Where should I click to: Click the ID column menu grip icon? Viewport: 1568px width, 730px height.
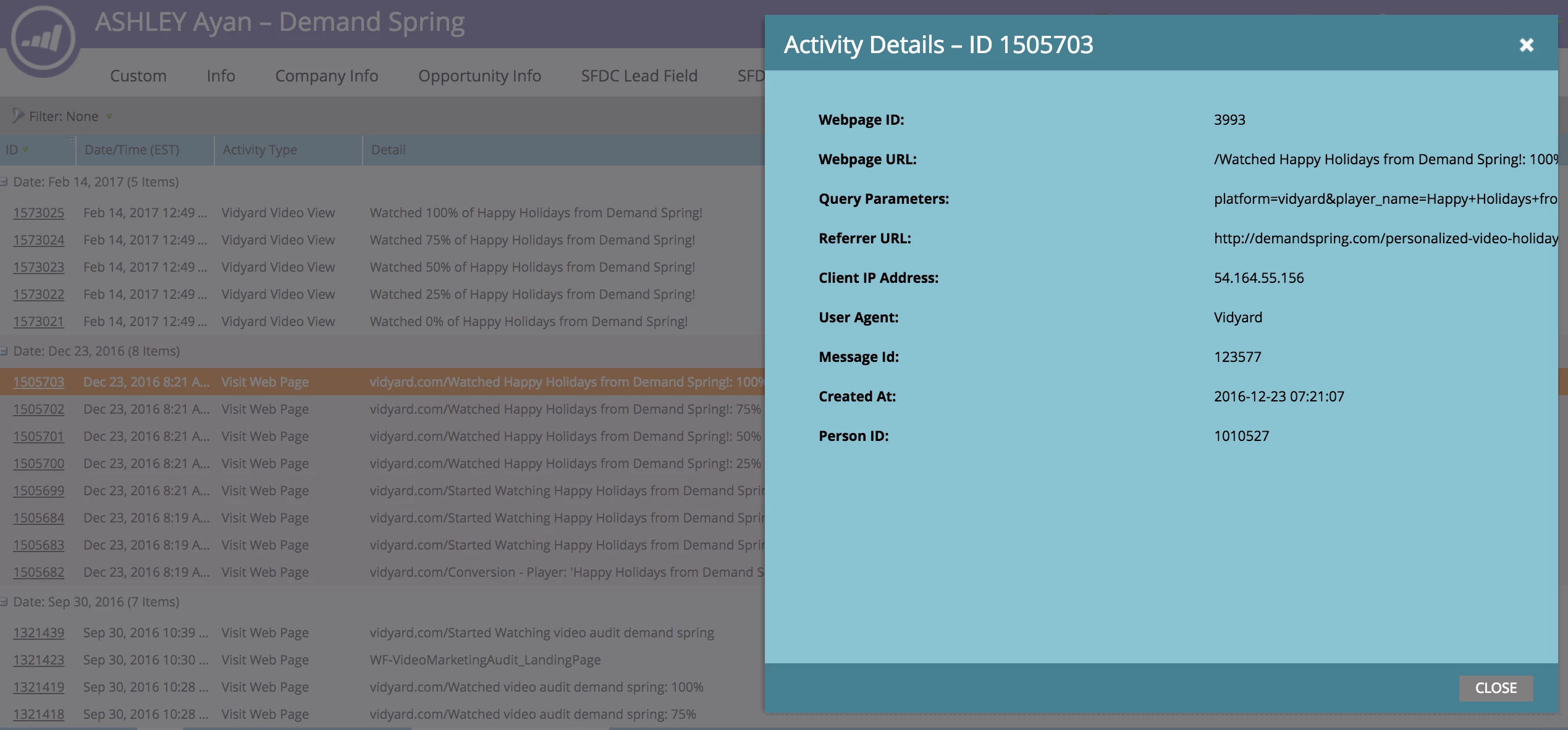pyautogui.click(x=70, y=143)
